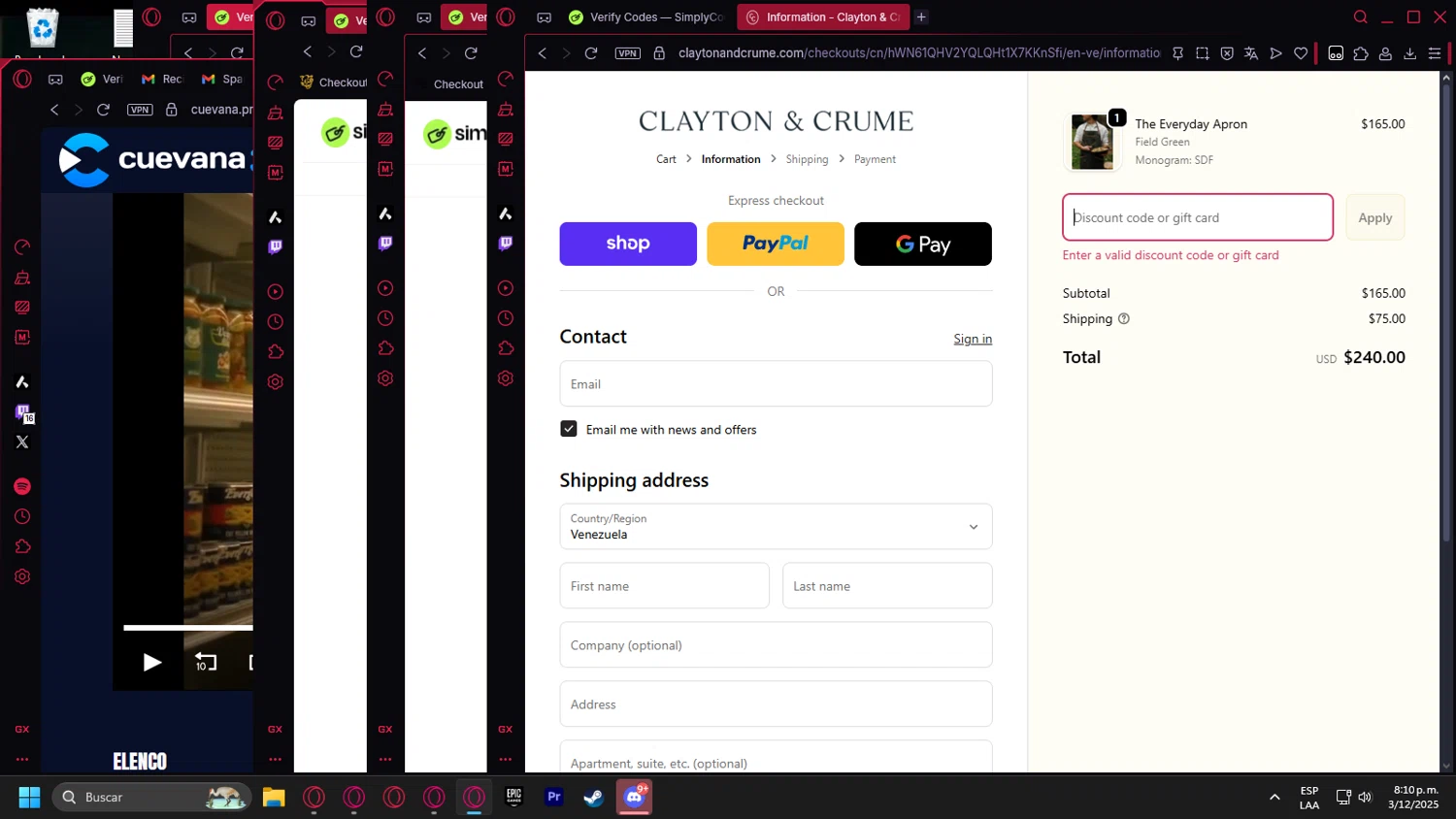Open the profile account icon in front window toolbar
The width and height of the screenshot is (1456, 819).
pyautogui.click(x=1386, y=53)
